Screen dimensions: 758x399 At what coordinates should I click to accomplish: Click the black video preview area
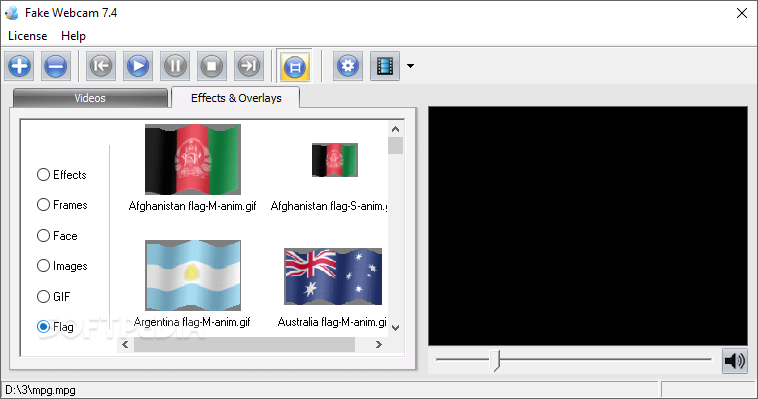(588, 226)
